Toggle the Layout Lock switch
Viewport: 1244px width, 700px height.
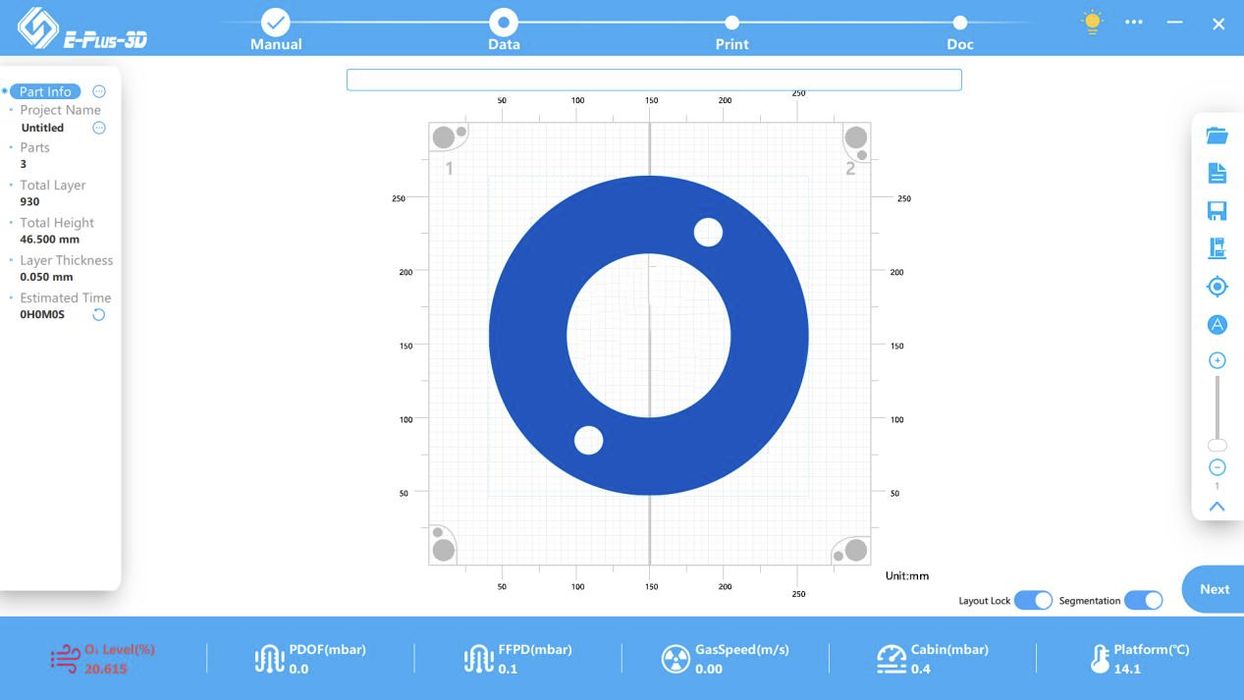pos(1033,600)
